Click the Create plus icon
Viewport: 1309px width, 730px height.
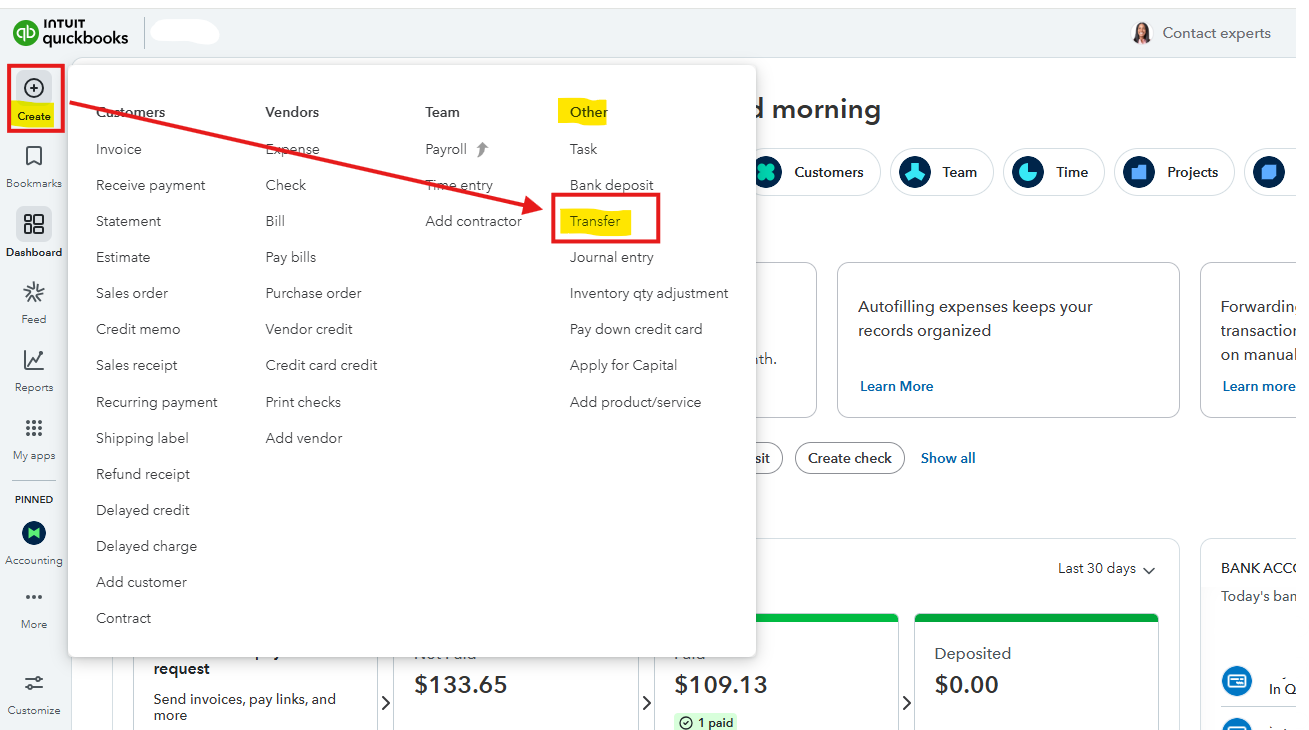click(34, 89)
